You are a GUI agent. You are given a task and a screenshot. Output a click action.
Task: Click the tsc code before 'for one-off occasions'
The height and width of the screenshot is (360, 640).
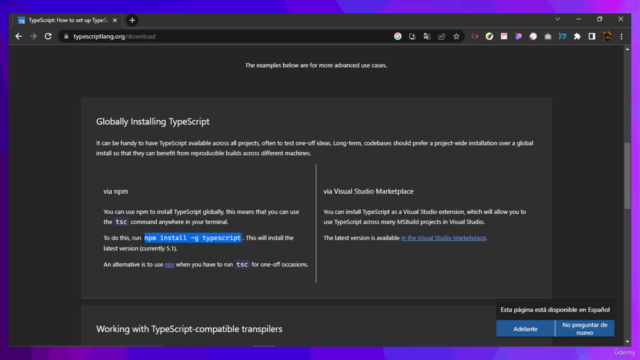[x=242, y=264]
